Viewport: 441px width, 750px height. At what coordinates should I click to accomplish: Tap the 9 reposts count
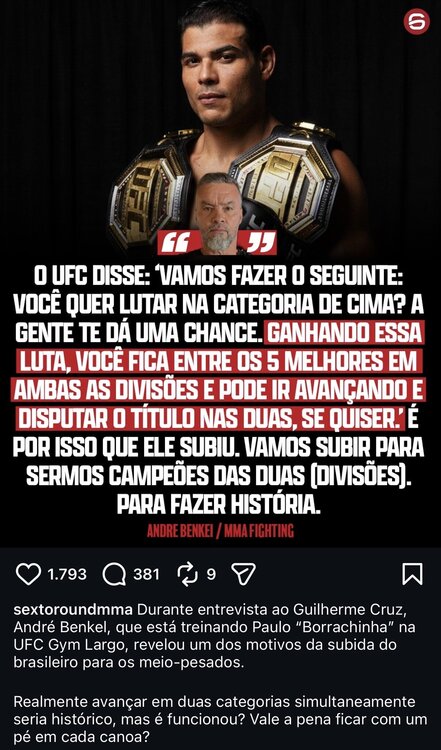(x=211, y=574)
